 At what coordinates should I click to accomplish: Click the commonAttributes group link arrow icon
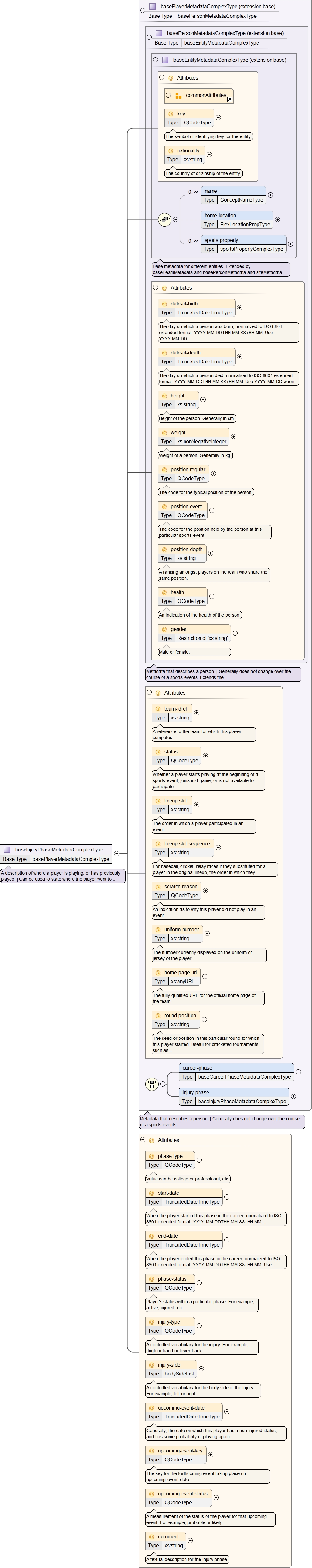point(229,99)
